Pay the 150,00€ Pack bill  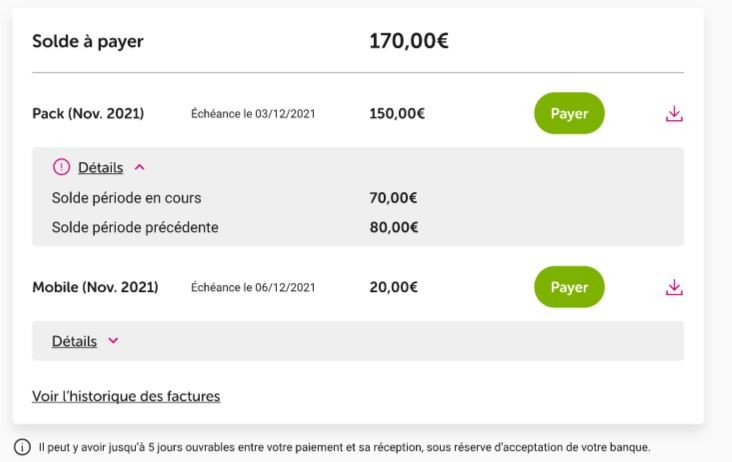tap(569, 113)
